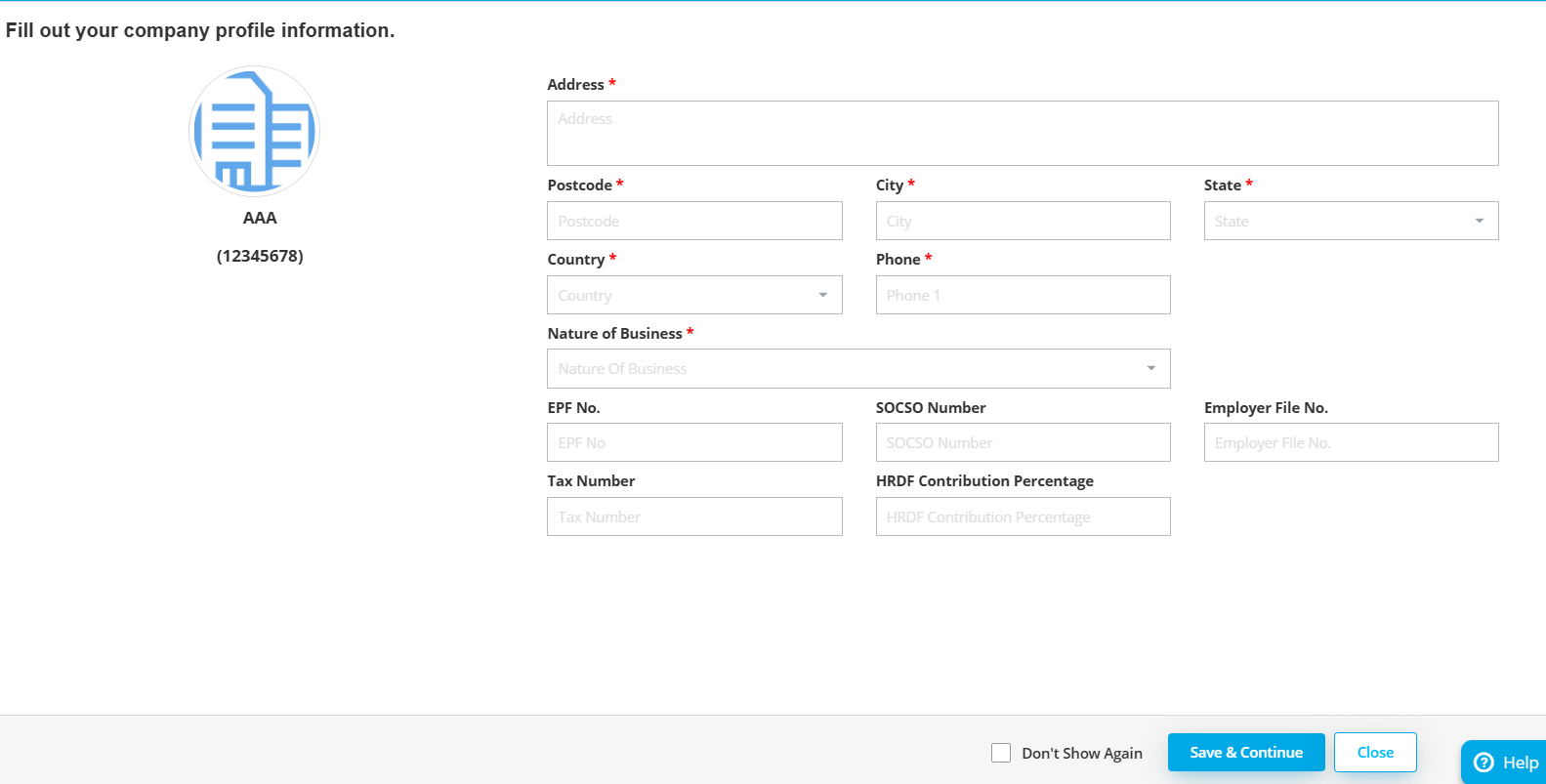
Task: Tick the Don't Show Again checkbox
Action: click(1001, 753)
